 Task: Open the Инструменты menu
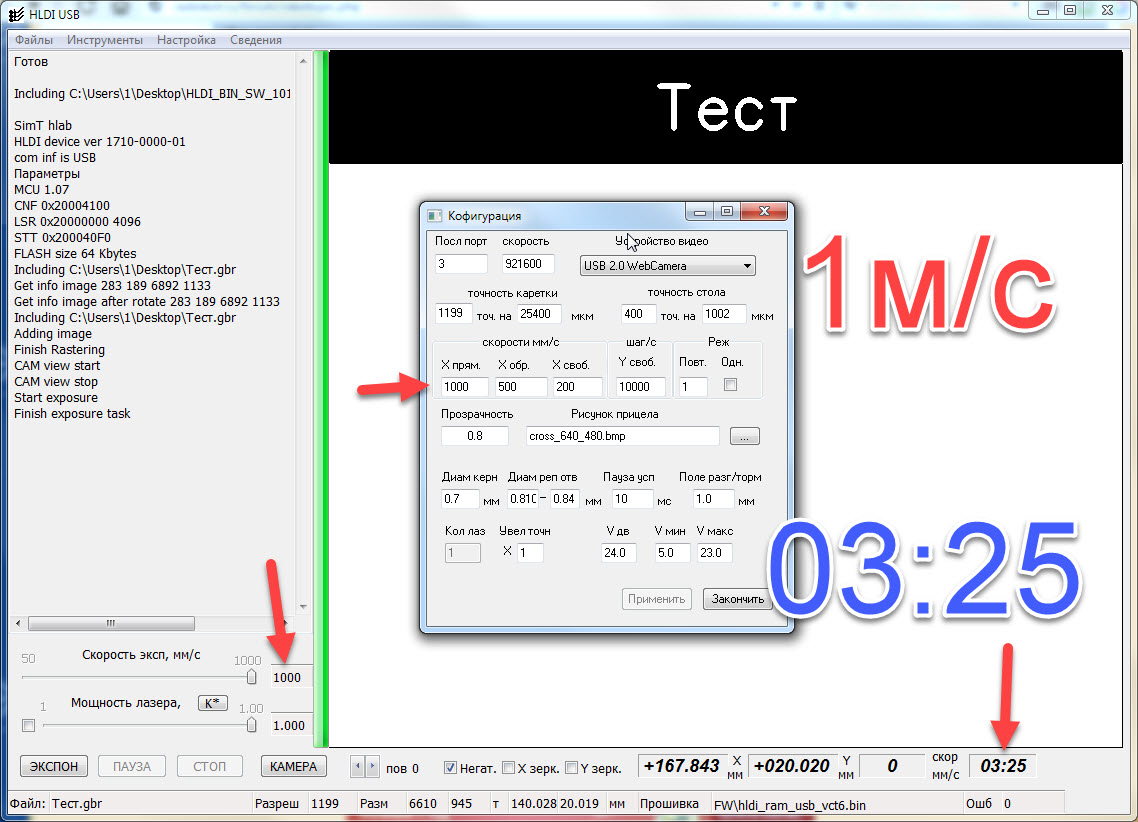105,40
